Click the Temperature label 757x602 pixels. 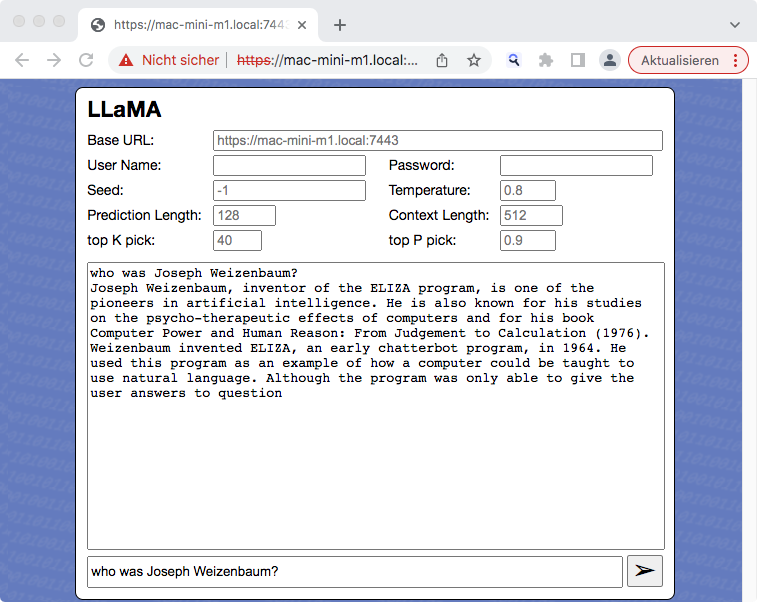[429, 191]
